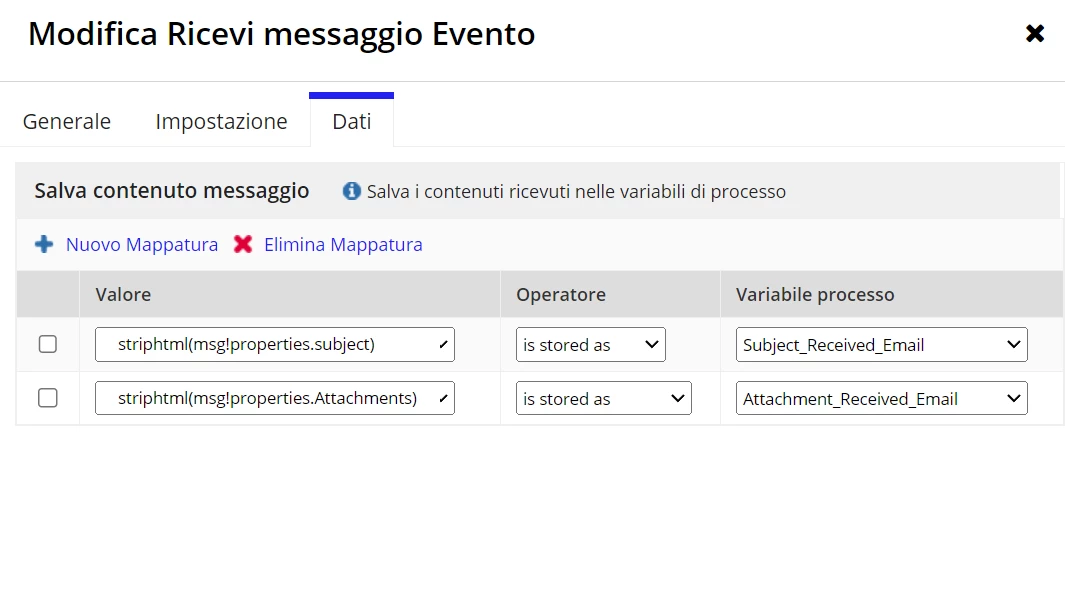The width and height of the screenshot is (1065, 613).
Task: Click the Valore column header
Action: pyautogui.click(x=123, y=295)
